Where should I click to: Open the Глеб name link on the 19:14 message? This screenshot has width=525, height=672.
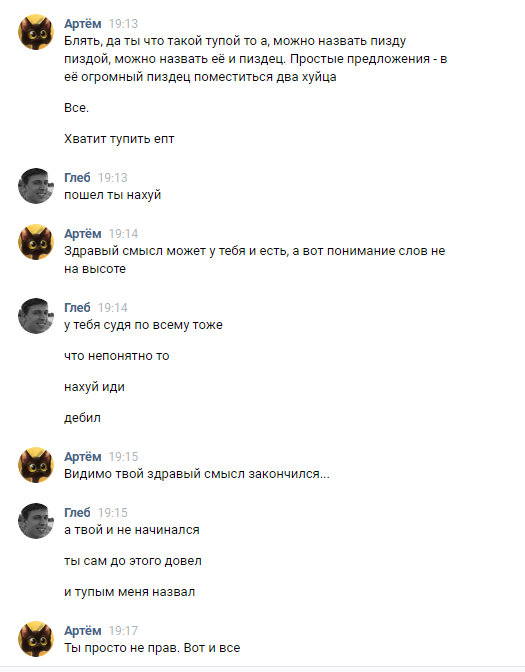[77, 308]
